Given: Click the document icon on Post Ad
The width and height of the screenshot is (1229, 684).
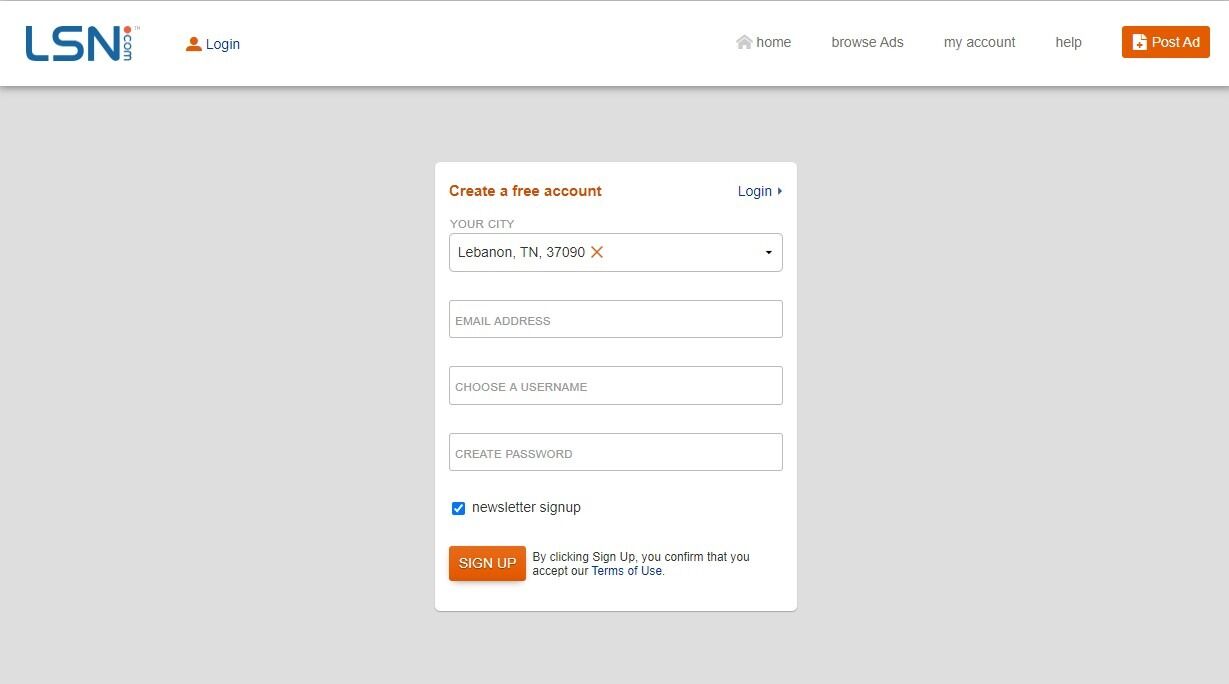Looking at the screenshot, I should pyautogui.click(x=1139, y=42).
